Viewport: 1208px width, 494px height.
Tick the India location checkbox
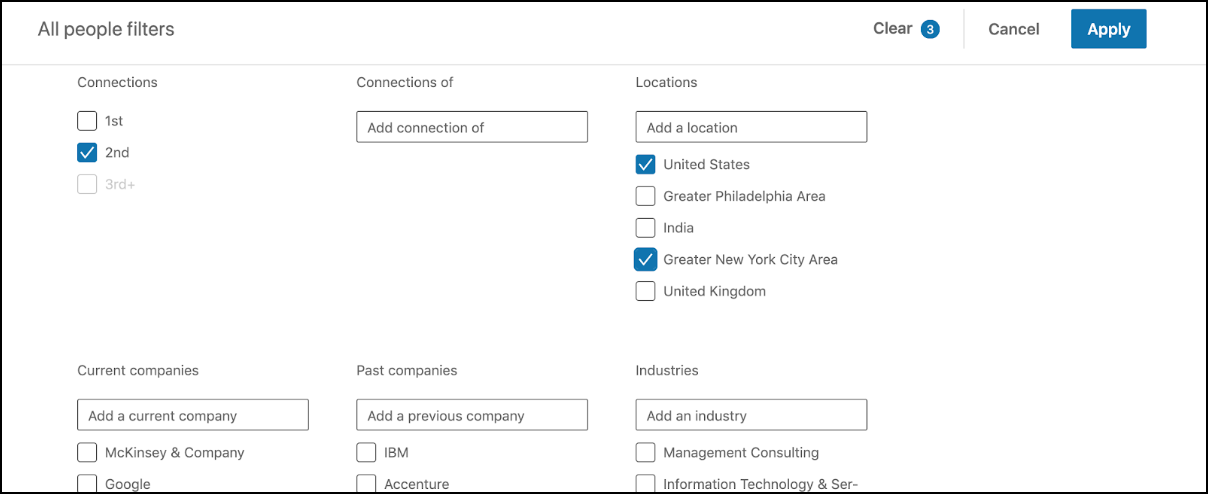[x=646, y=228]
